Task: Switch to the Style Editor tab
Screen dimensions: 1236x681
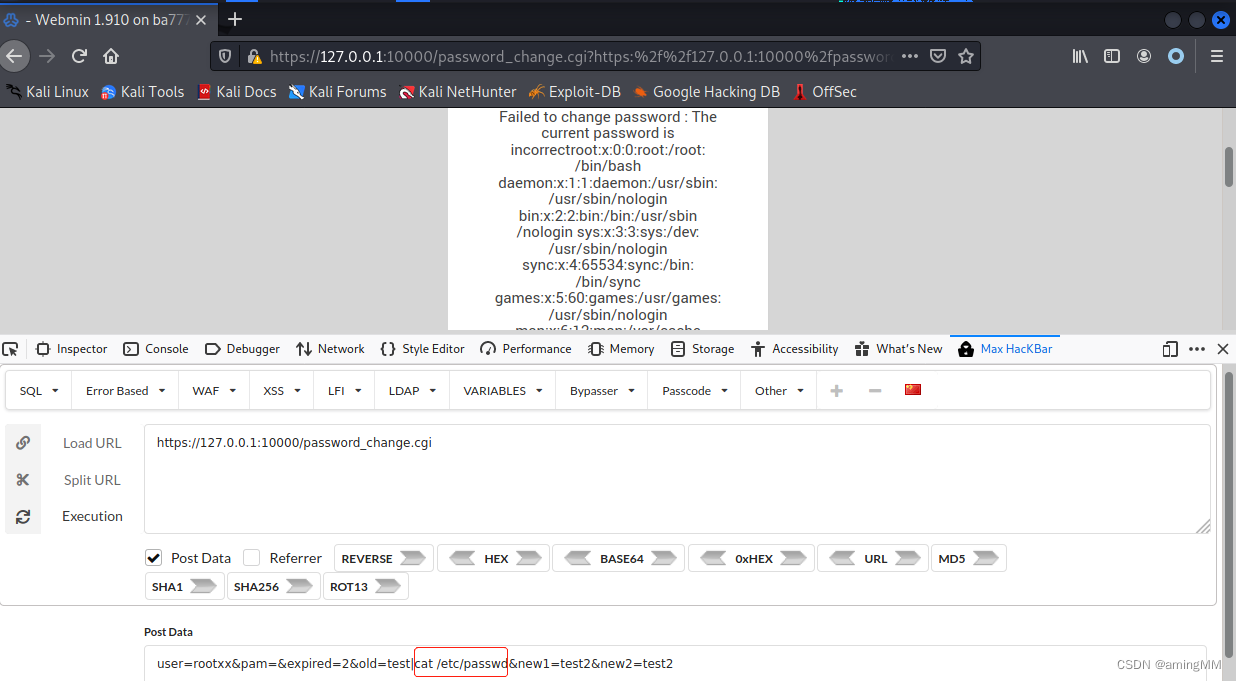Action: [423, 349]
